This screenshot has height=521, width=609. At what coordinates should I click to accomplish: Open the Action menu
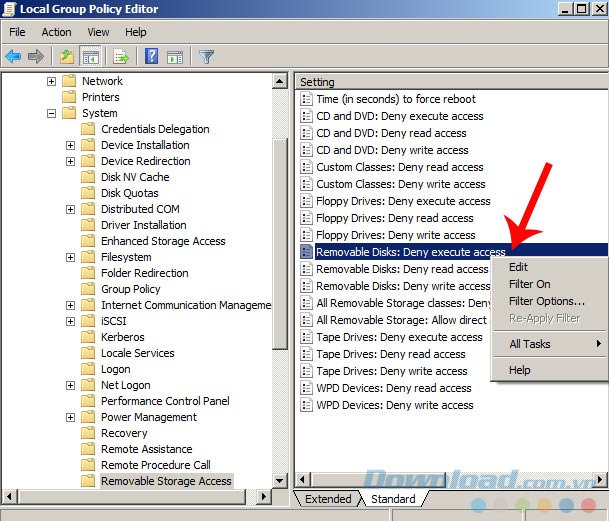pyautogui.click(x=56, y=32)
